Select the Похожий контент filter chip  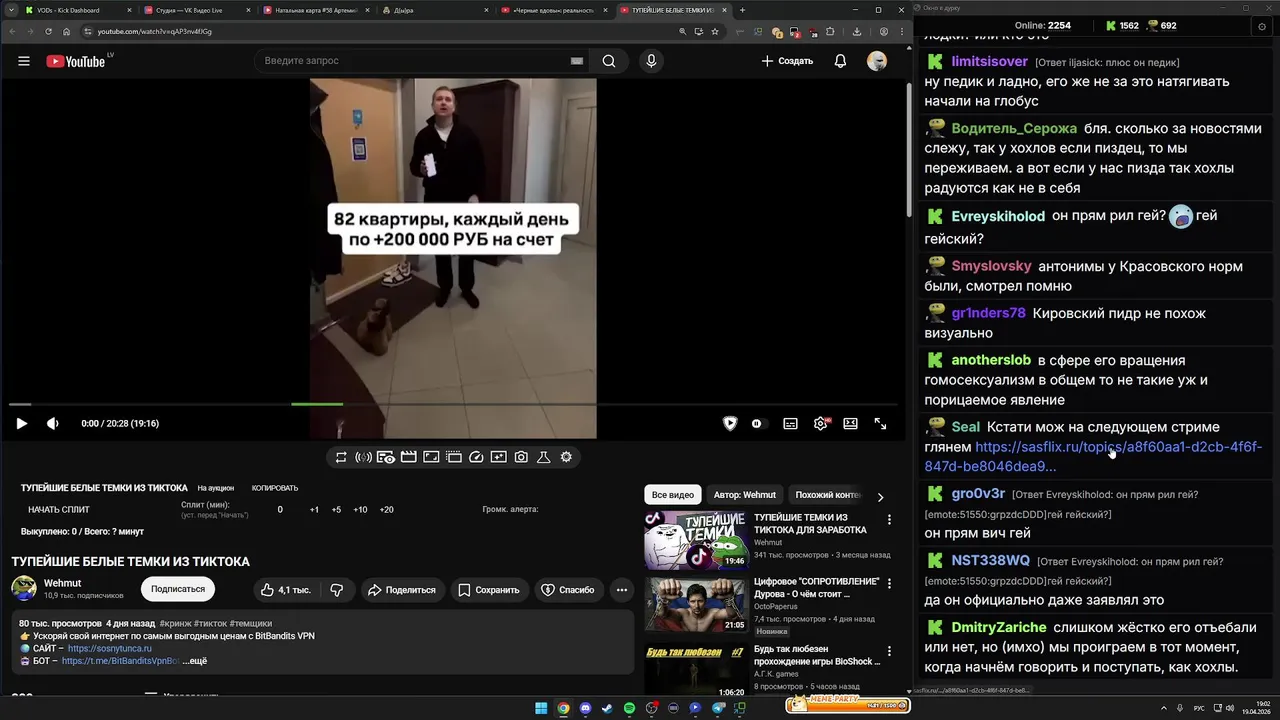827,495
